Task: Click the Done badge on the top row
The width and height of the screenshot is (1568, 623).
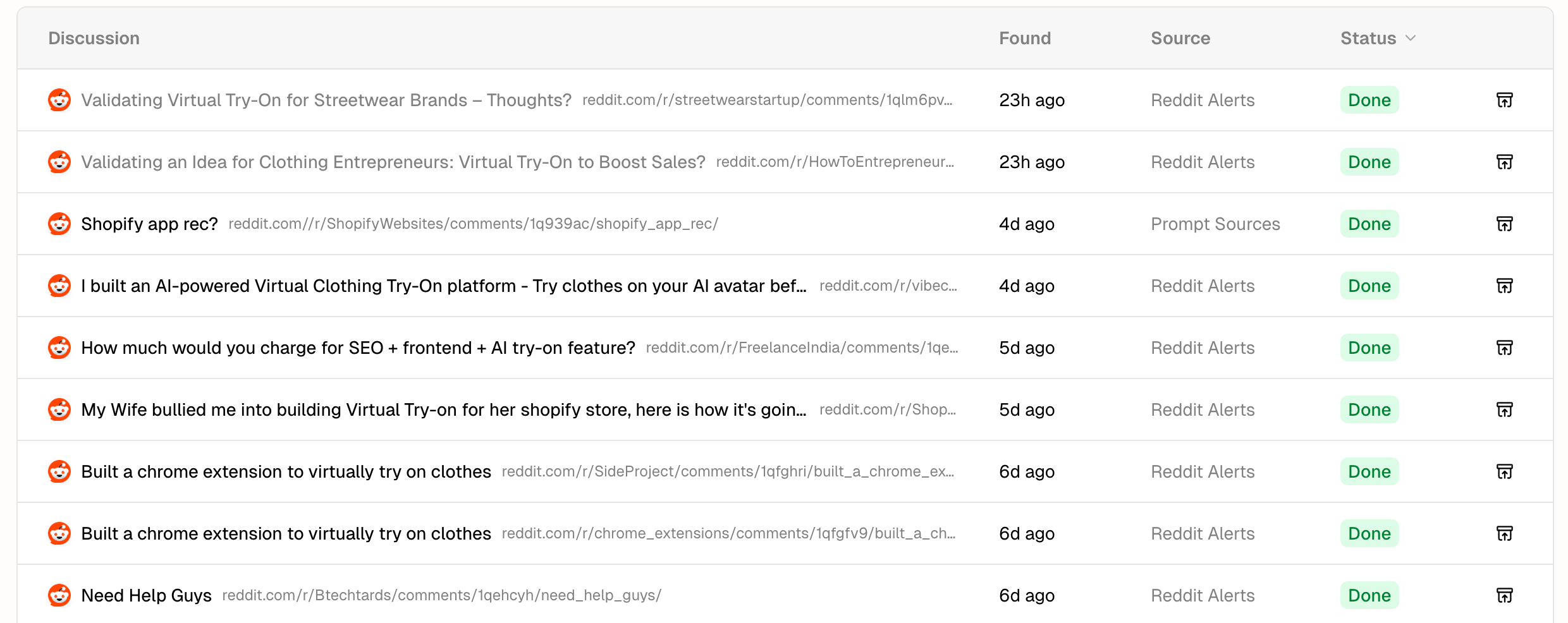Action: pos(1368,100)
